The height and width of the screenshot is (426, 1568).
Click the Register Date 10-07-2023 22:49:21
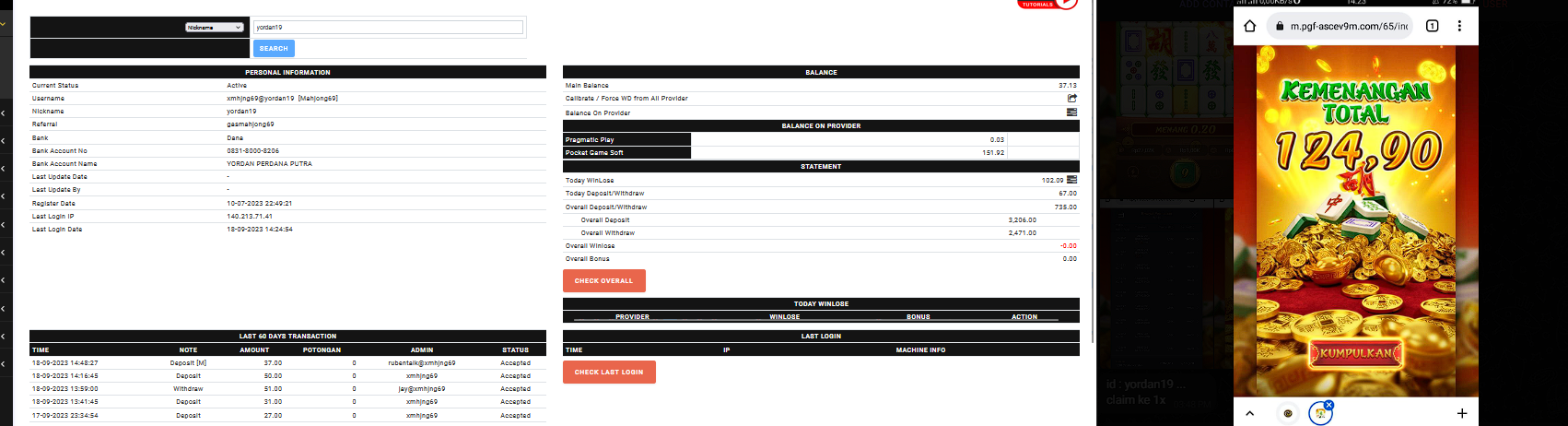260,204
